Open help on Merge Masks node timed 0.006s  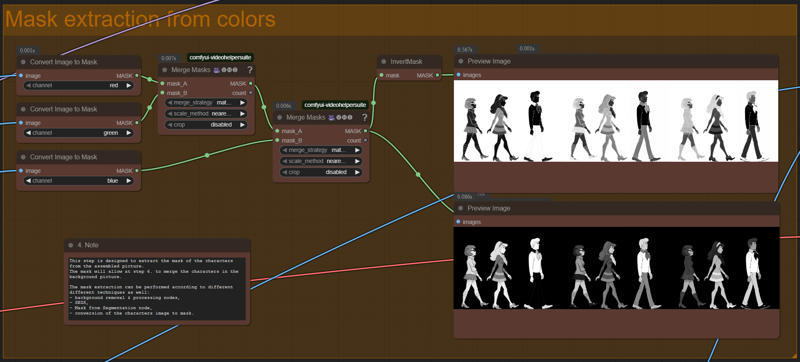tap(364, 117)
